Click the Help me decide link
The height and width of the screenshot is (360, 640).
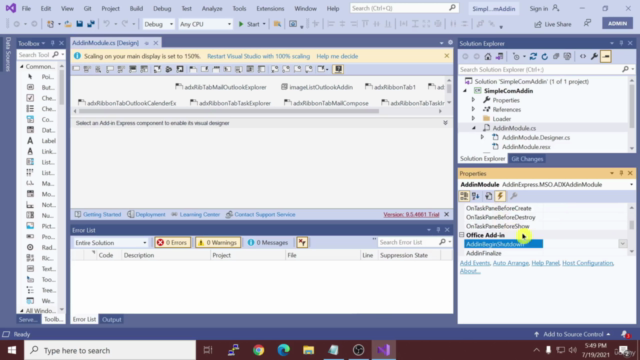coord(337,56)
